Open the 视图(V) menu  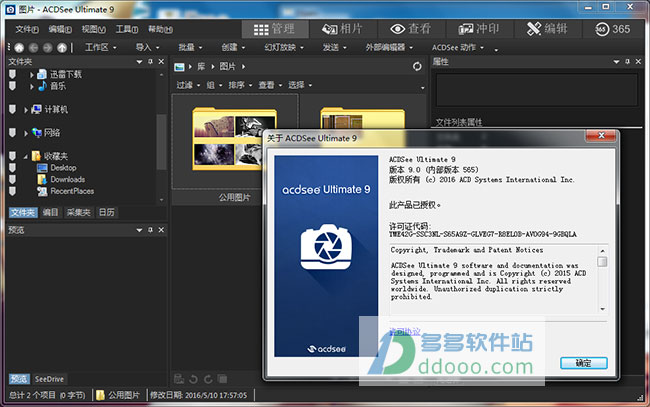(x=94, y=29)
